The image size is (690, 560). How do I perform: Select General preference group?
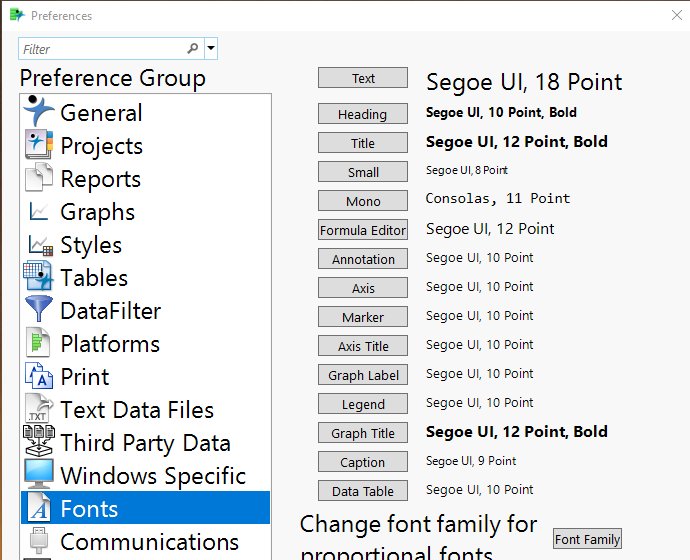(x=145, y=112)
